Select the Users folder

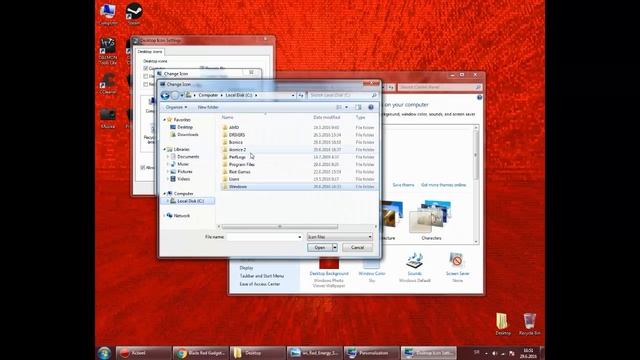[234, 179]
